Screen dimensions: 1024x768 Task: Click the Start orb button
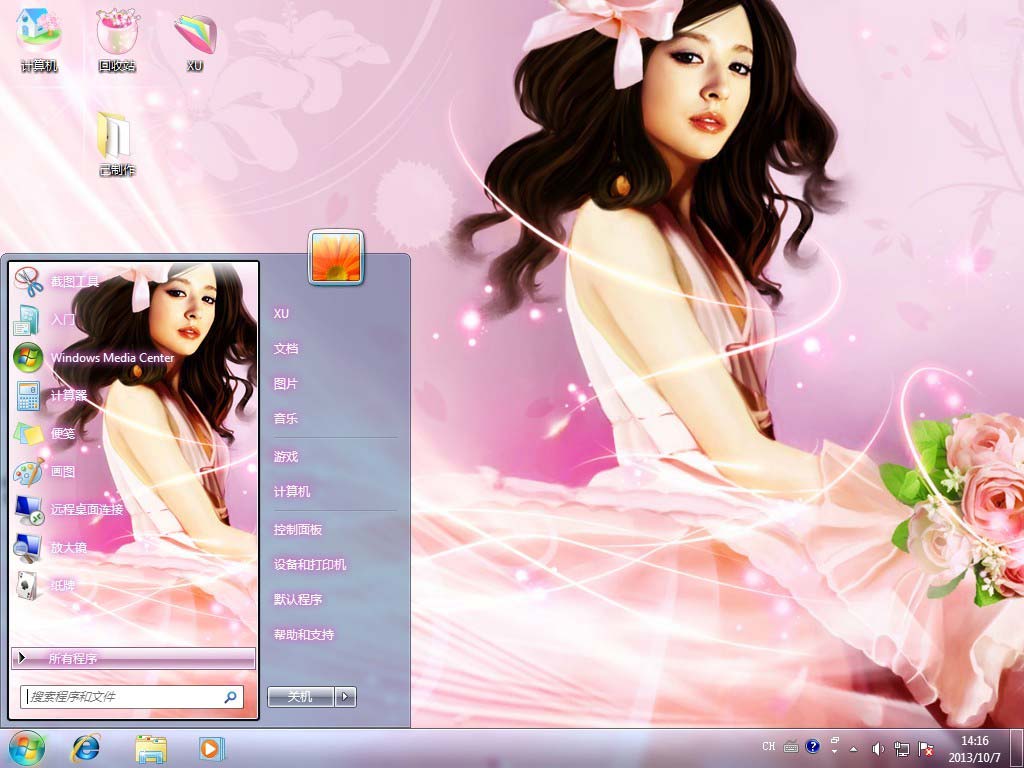click(27, 747)
